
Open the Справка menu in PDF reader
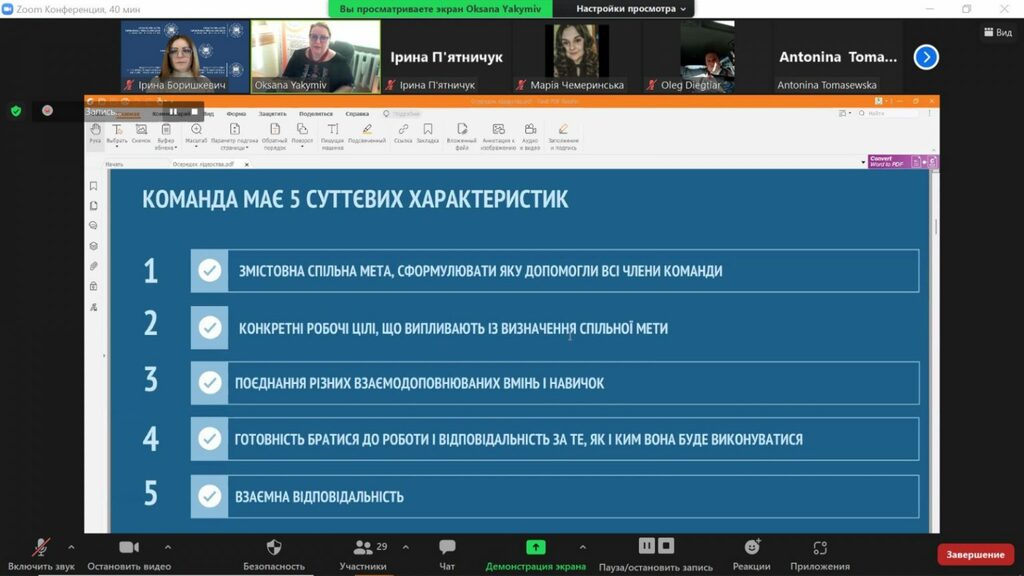point(357,114)
